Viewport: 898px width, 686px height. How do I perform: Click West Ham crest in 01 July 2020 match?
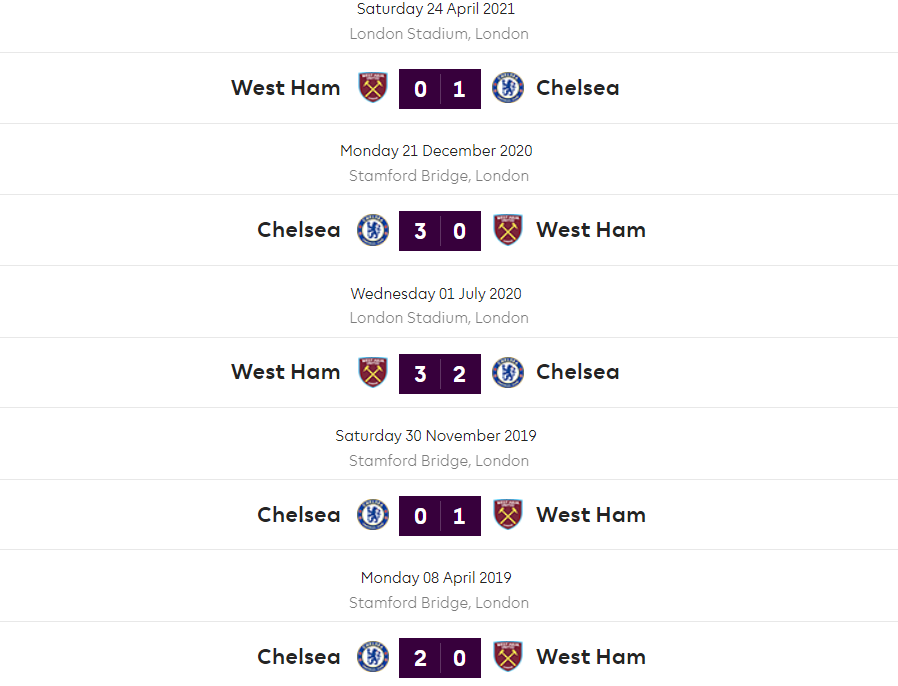(372, 372)
